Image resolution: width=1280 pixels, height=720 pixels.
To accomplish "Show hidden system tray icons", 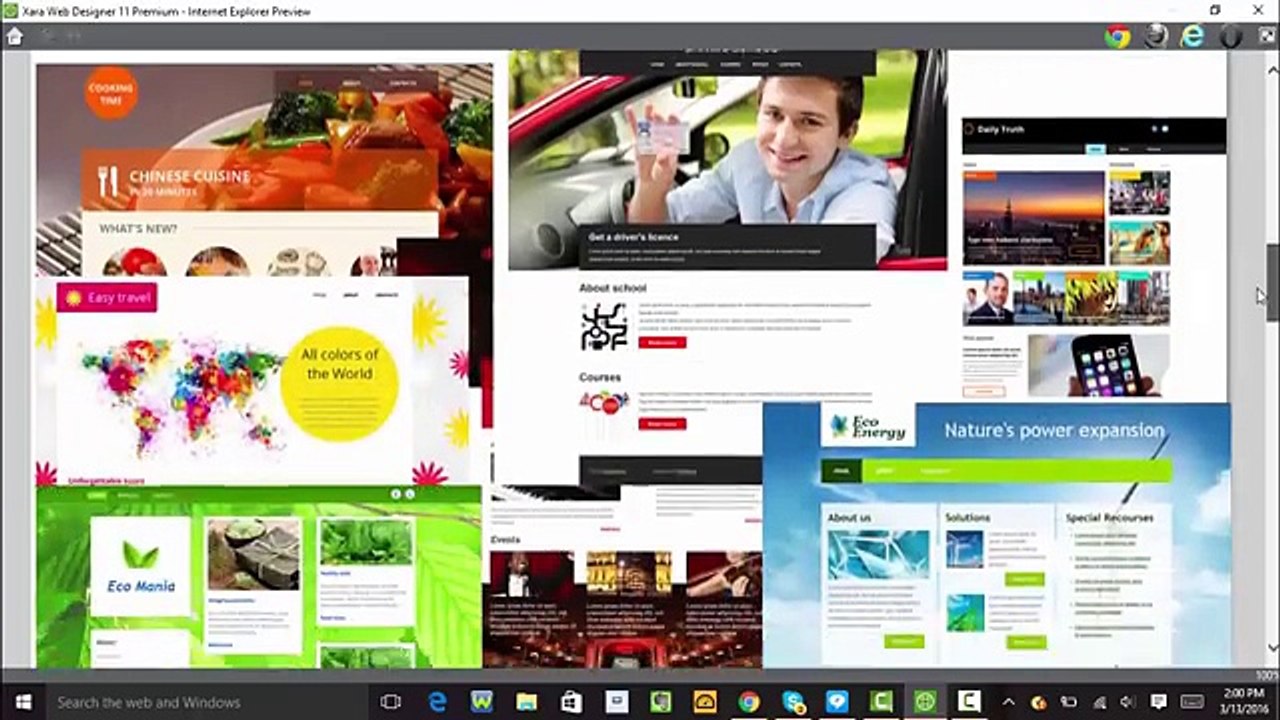I will [1008, 702].
